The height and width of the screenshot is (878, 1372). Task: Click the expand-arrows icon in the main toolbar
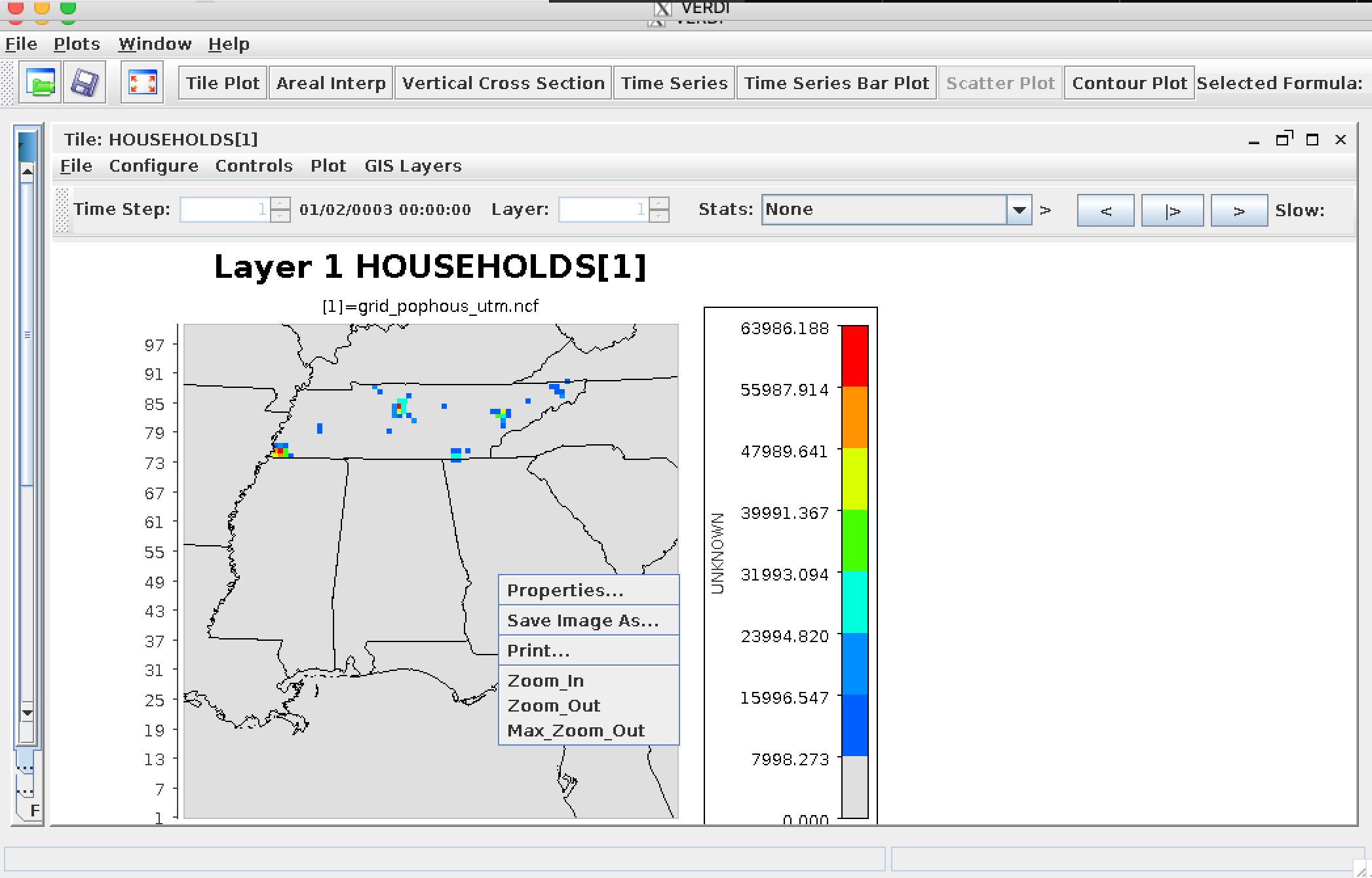(142, 83)
